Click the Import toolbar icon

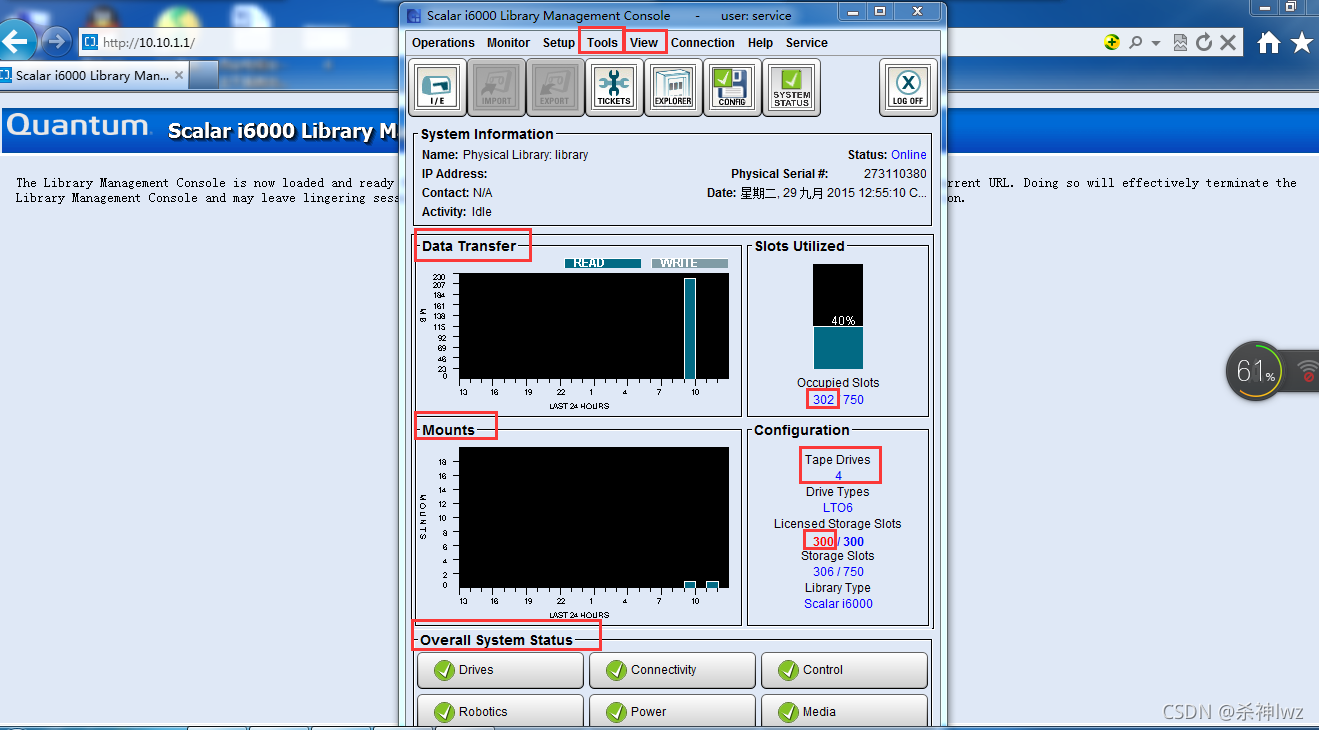pos(496,87)
